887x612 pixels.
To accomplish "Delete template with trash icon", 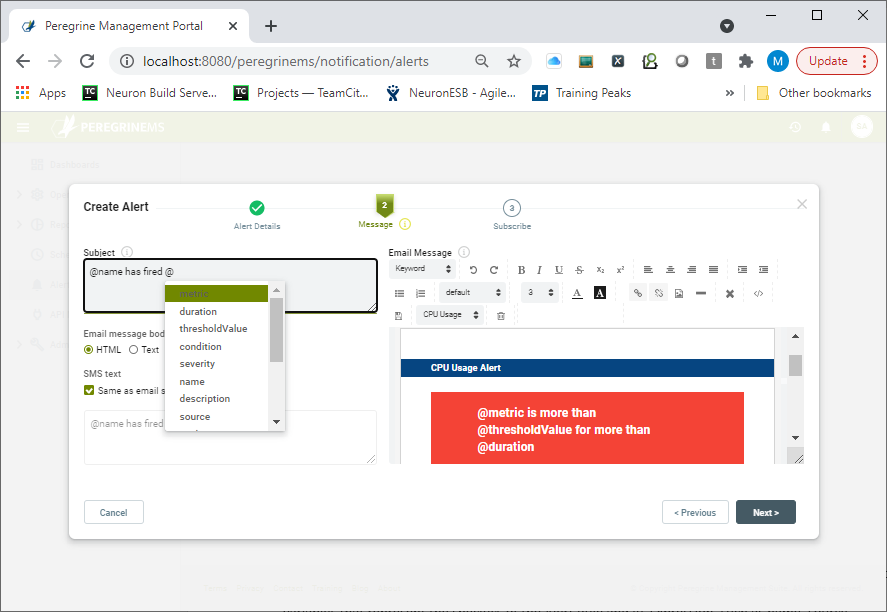I will [501, 316].
